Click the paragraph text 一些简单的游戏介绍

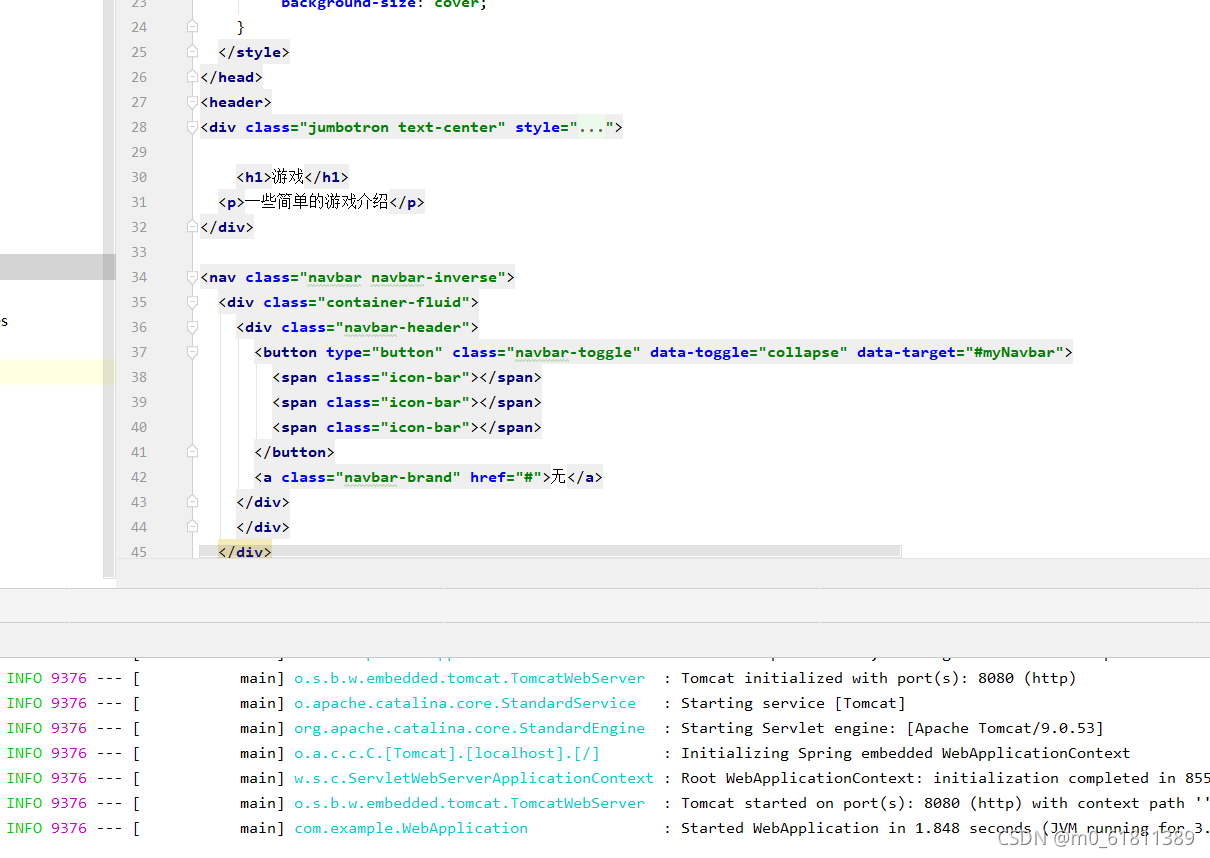pos(316,202)
